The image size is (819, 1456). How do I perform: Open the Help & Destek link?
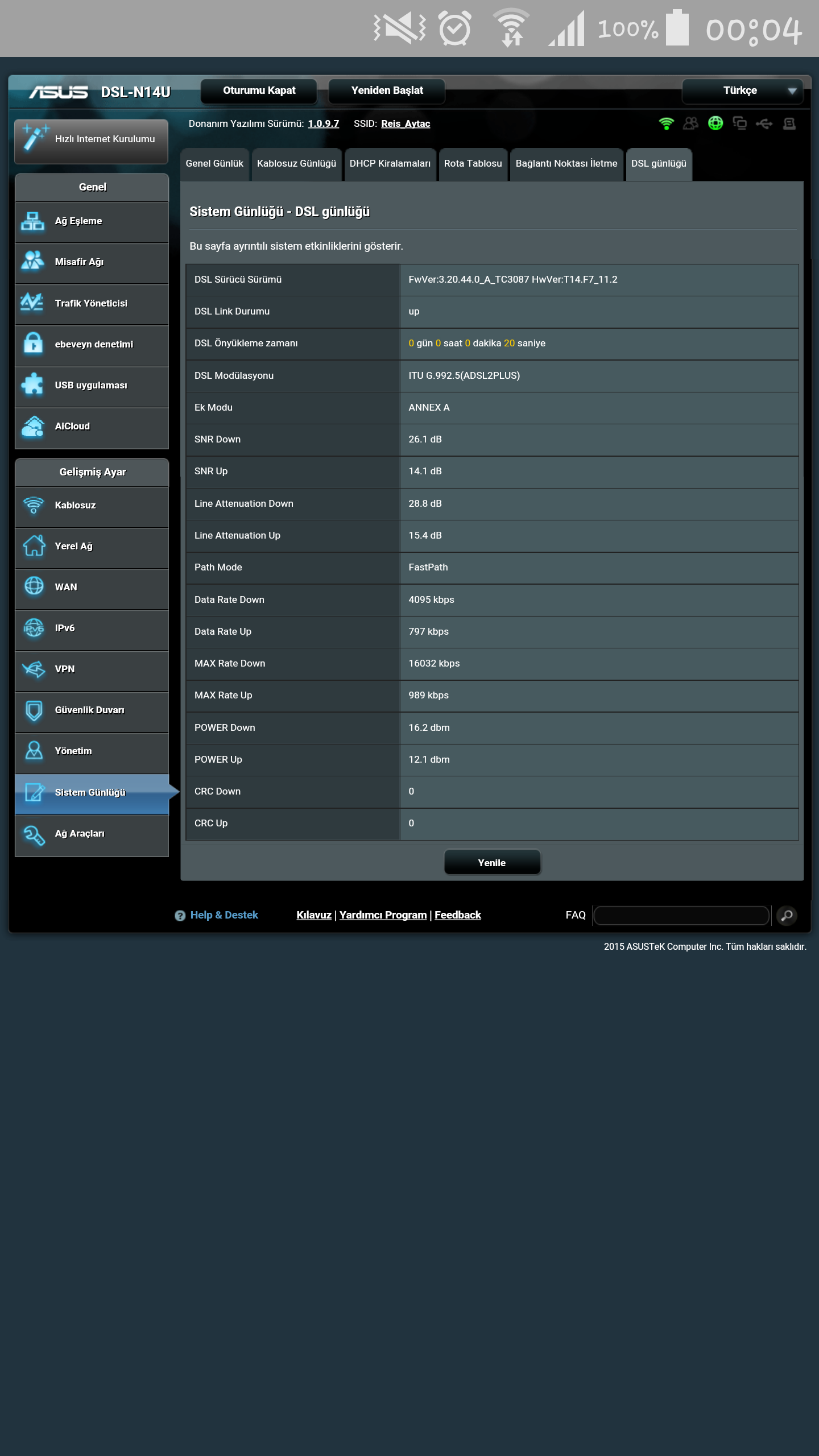click(224, 915)
